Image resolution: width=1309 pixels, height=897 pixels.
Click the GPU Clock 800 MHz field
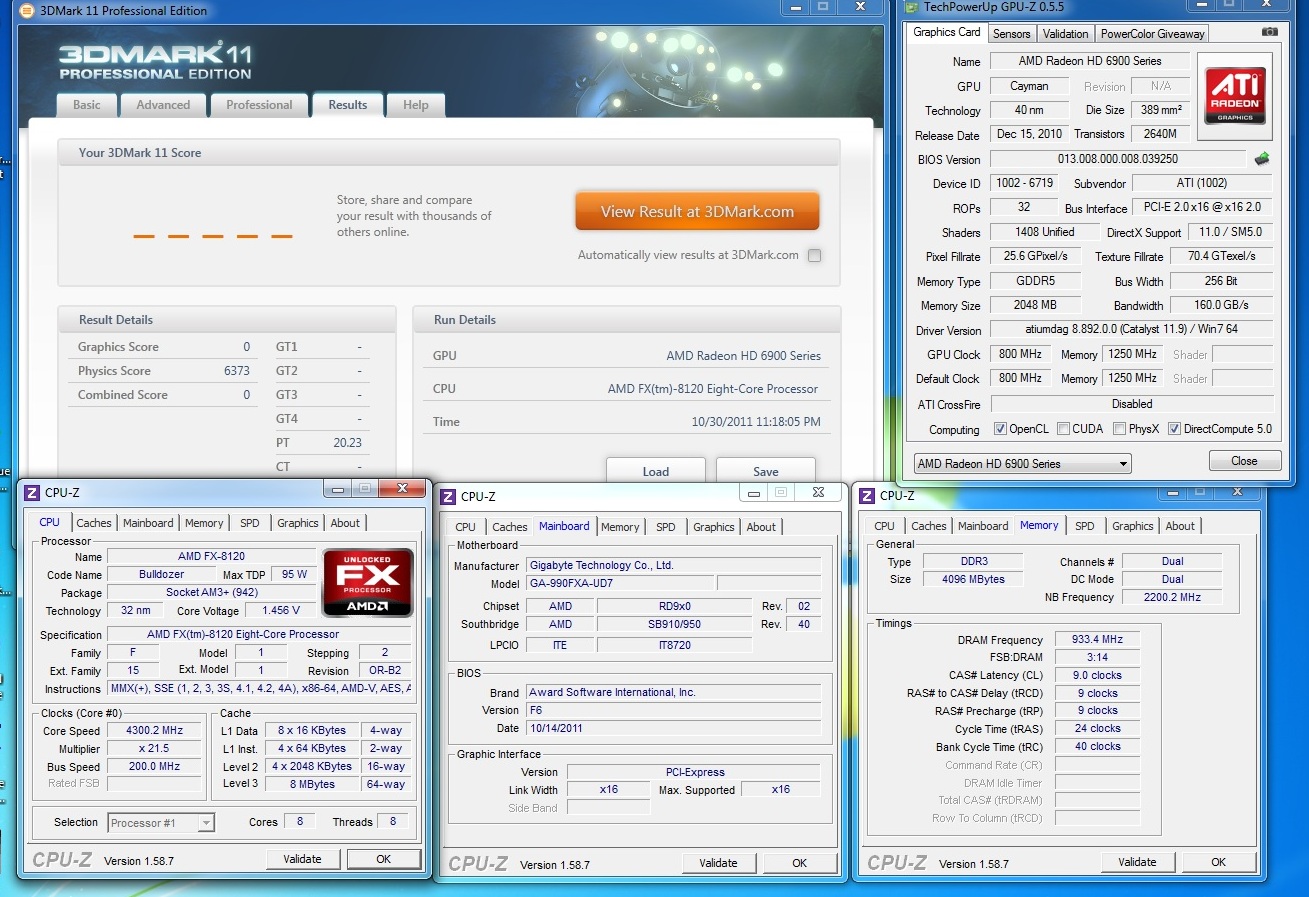(1020, 355)
